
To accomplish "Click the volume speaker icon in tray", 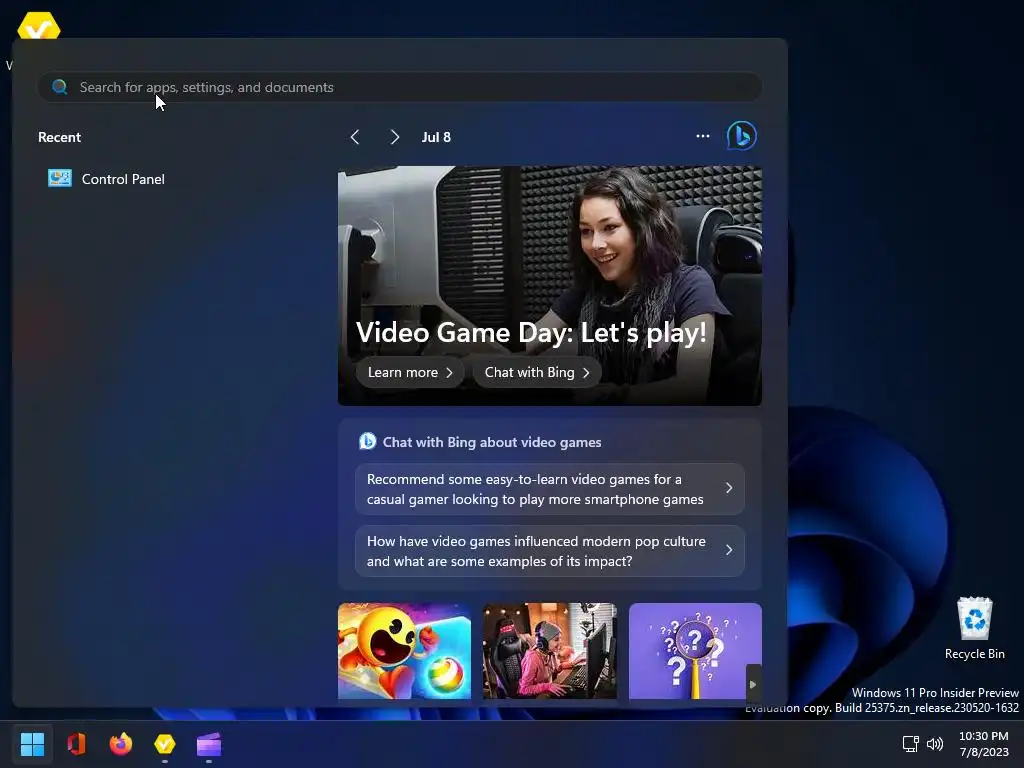I will (935, 744).
